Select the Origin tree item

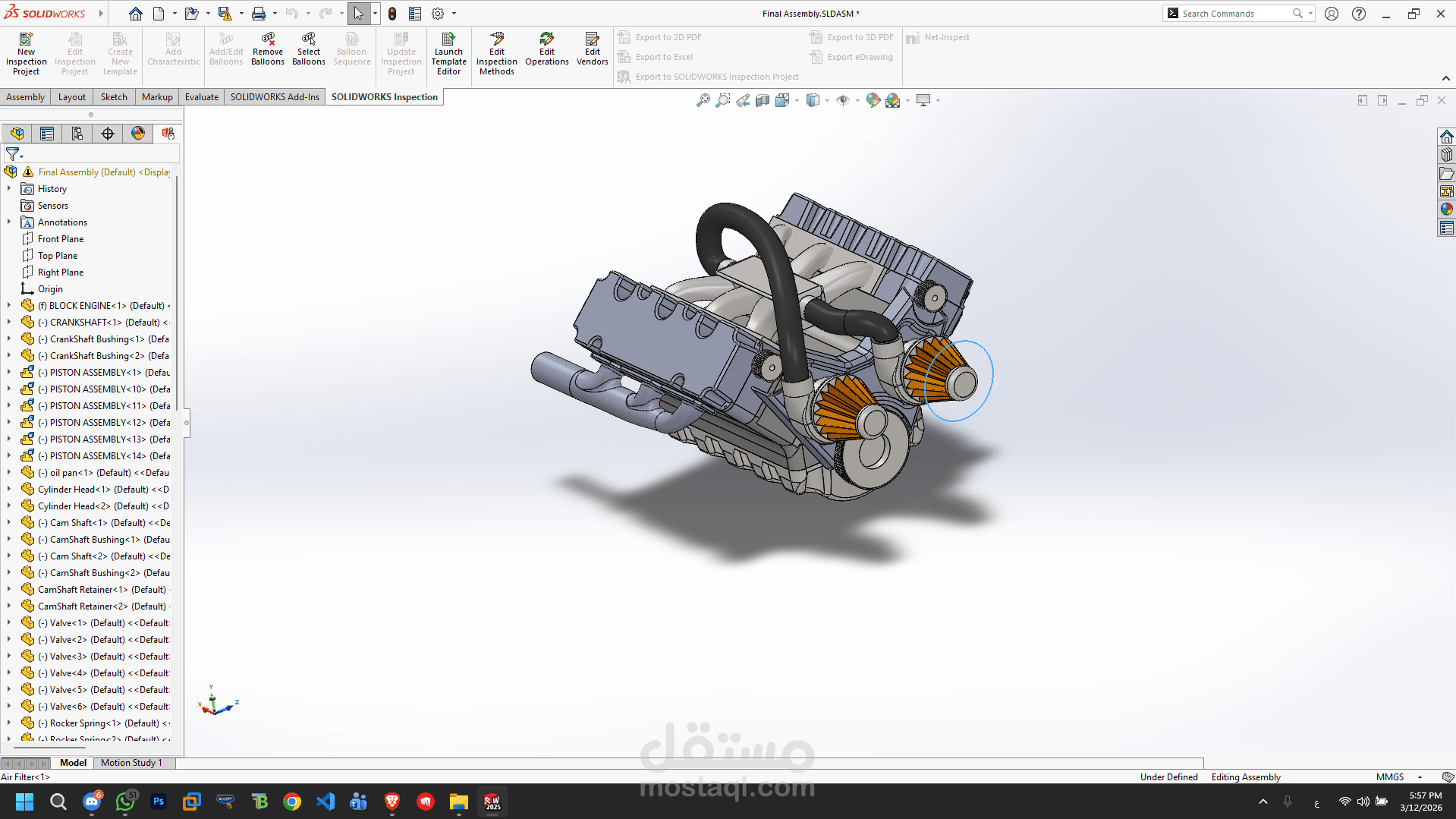(x=50, y=289)
